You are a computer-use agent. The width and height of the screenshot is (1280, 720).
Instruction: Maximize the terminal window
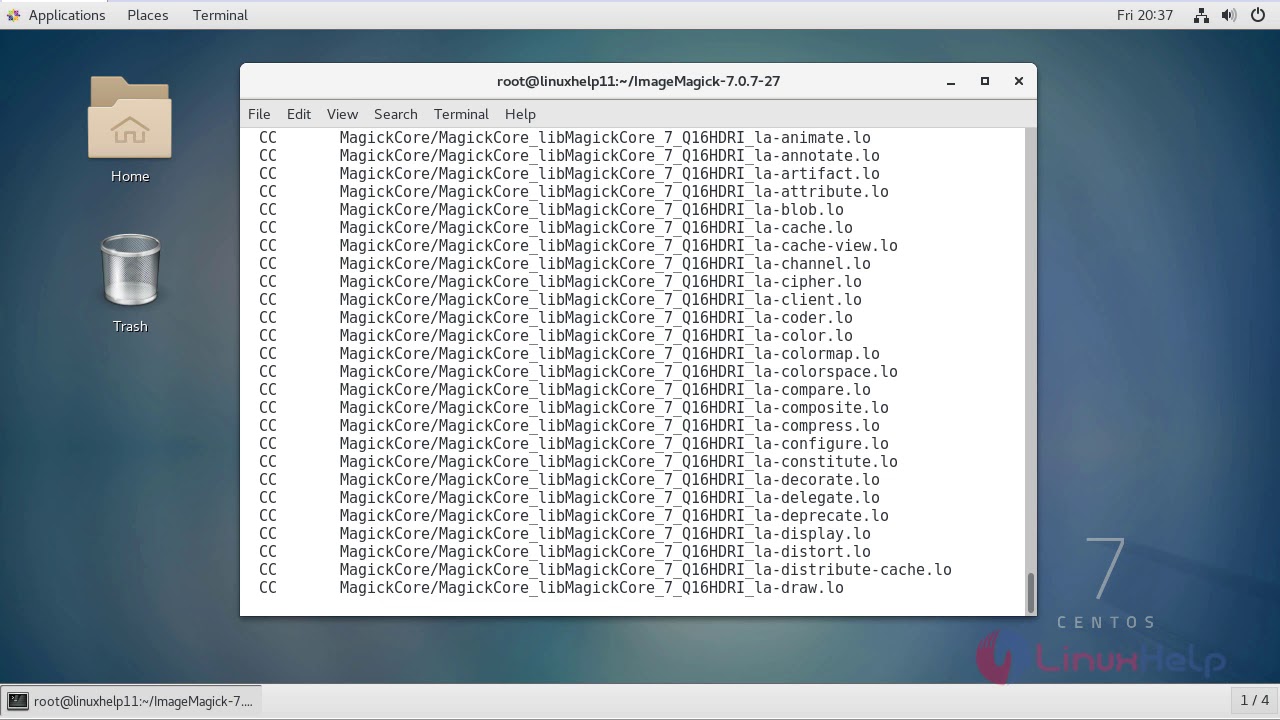[x=985, y=81]
